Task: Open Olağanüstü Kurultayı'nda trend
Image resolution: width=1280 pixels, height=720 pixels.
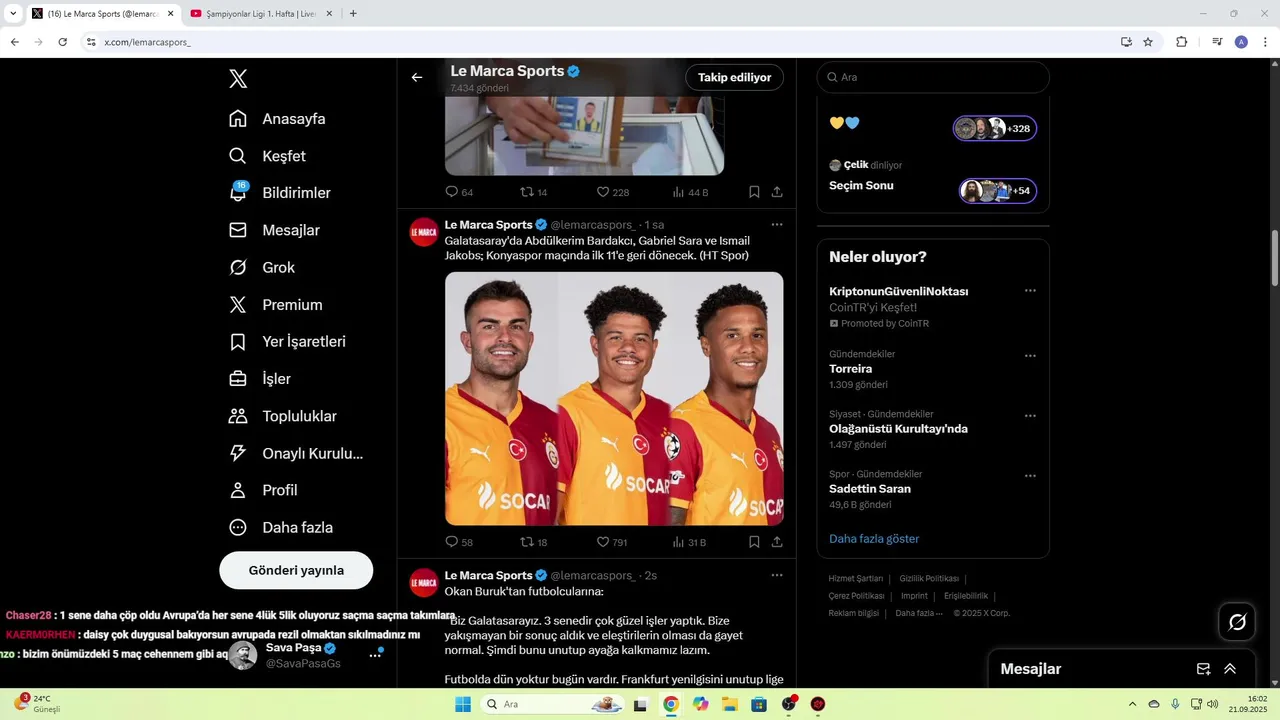Action: (x=898, y=429)
